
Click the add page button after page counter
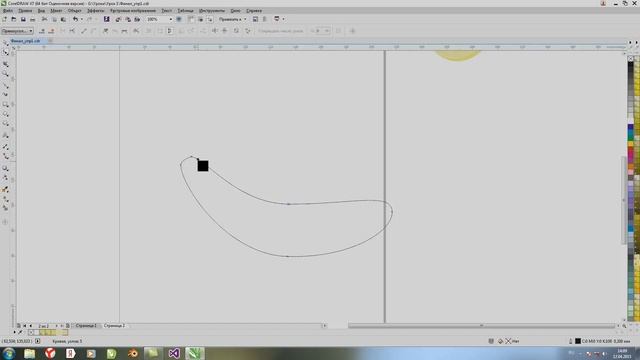click(x=68, y=326)
